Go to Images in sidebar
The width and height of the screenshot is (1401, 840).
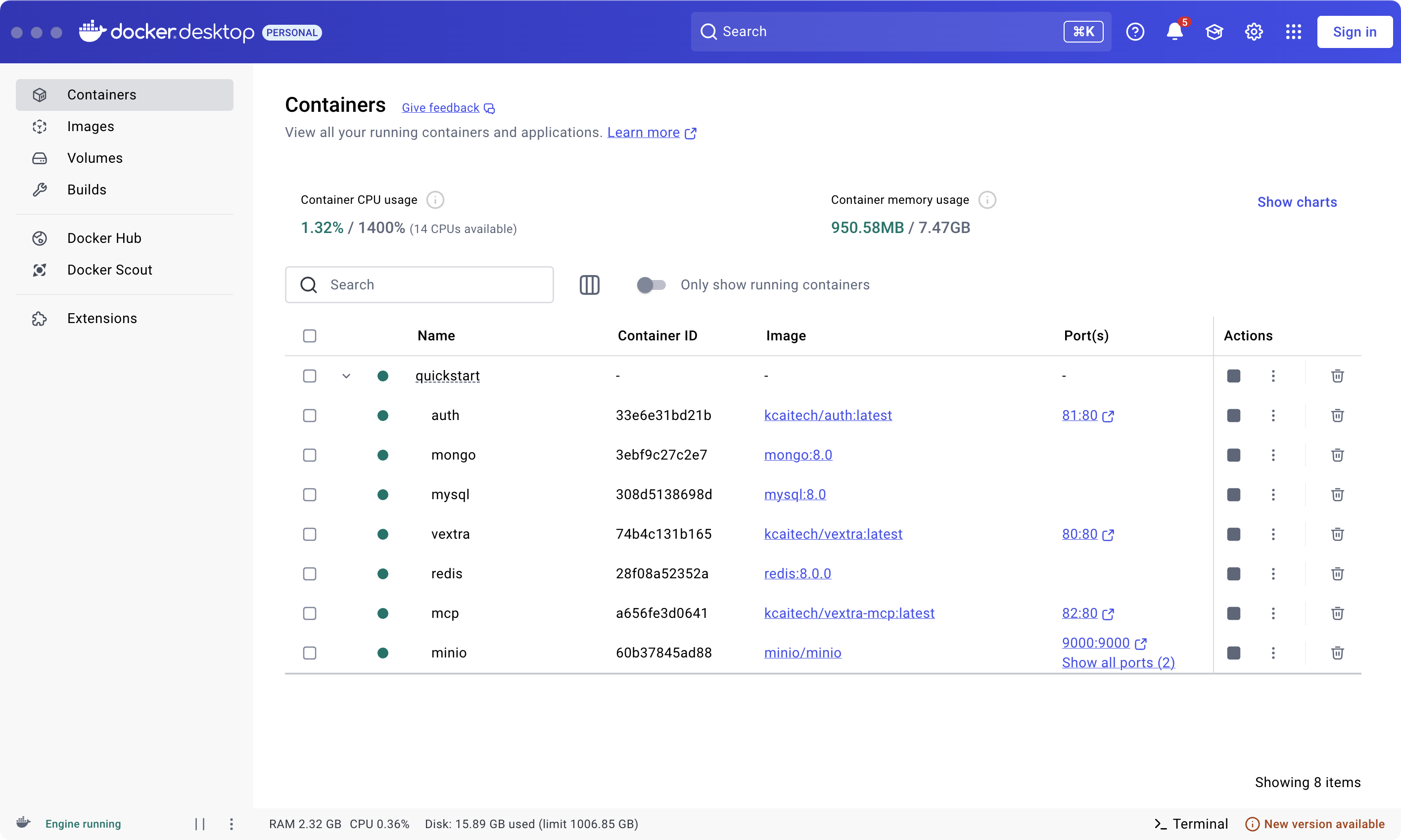125,126
